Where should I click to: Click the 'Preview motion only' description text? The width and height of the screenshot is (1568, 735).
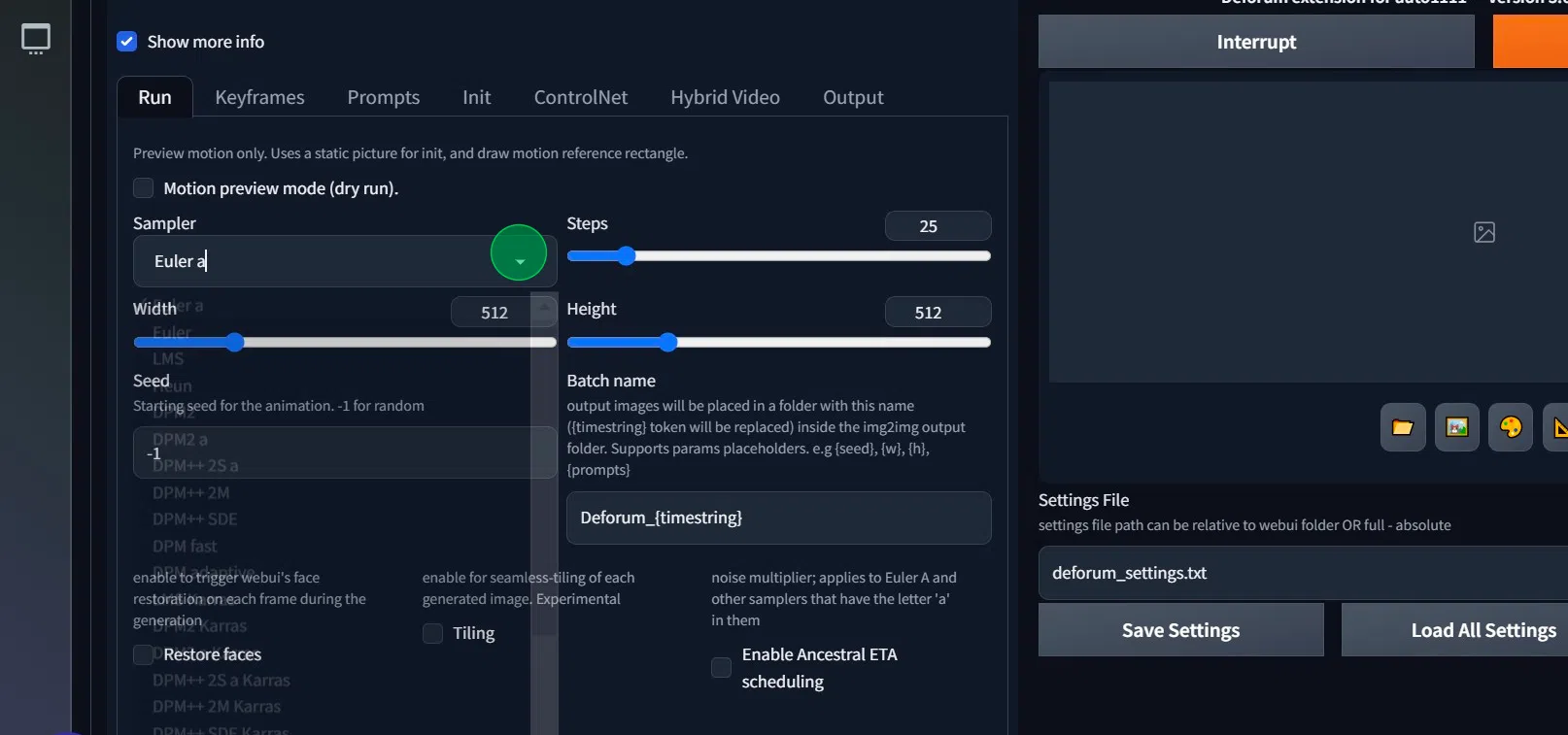[x=410, y=153]
